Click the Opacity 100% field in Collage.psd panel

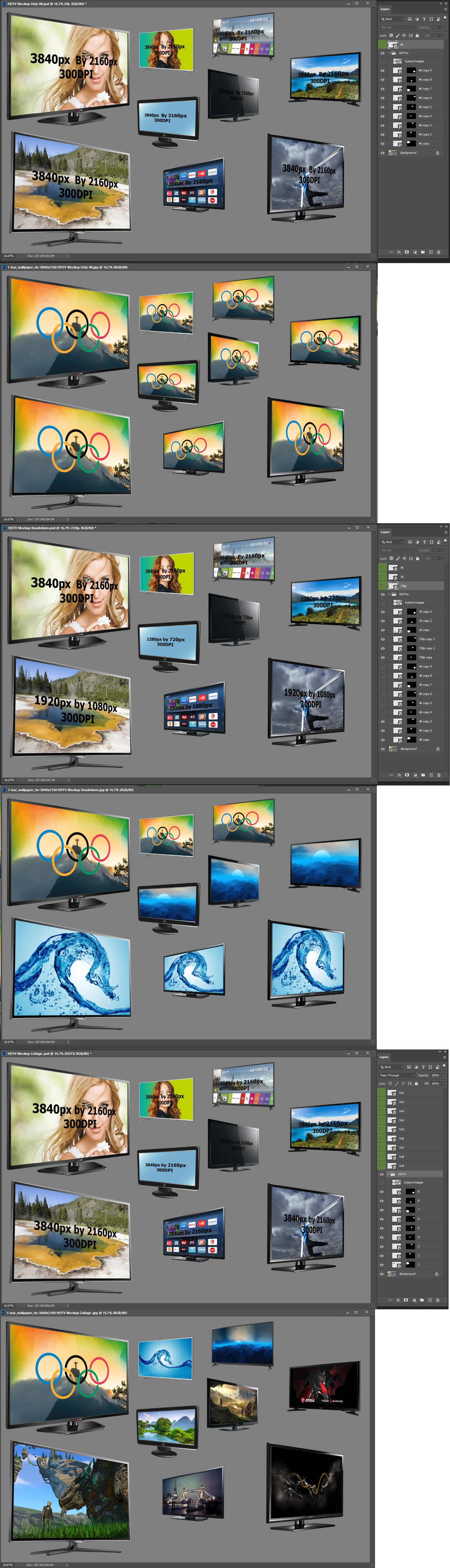click(x=435, y=1075)
